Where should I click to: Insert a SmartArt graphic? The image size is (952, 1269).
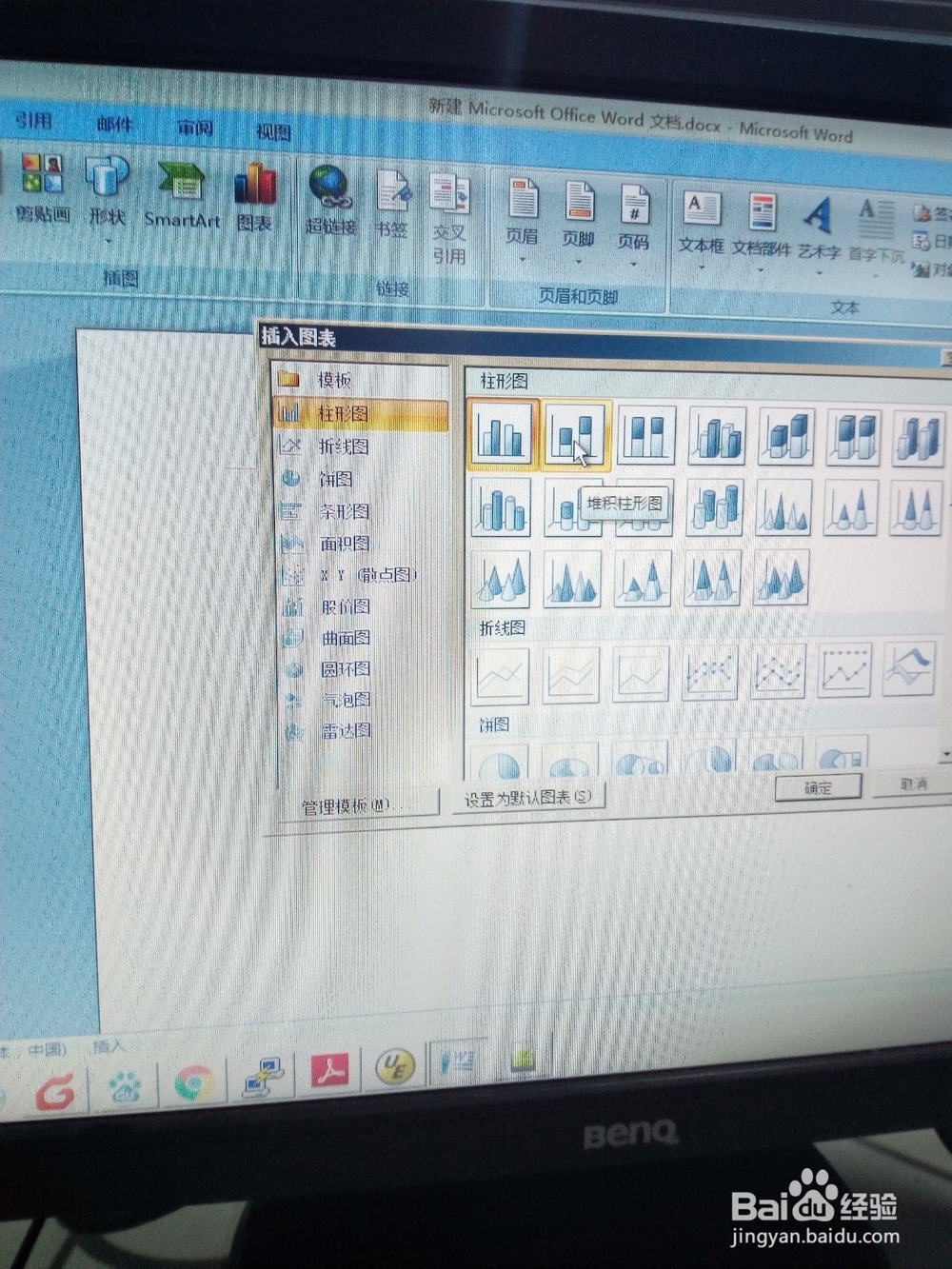click(x=182, y=196)
